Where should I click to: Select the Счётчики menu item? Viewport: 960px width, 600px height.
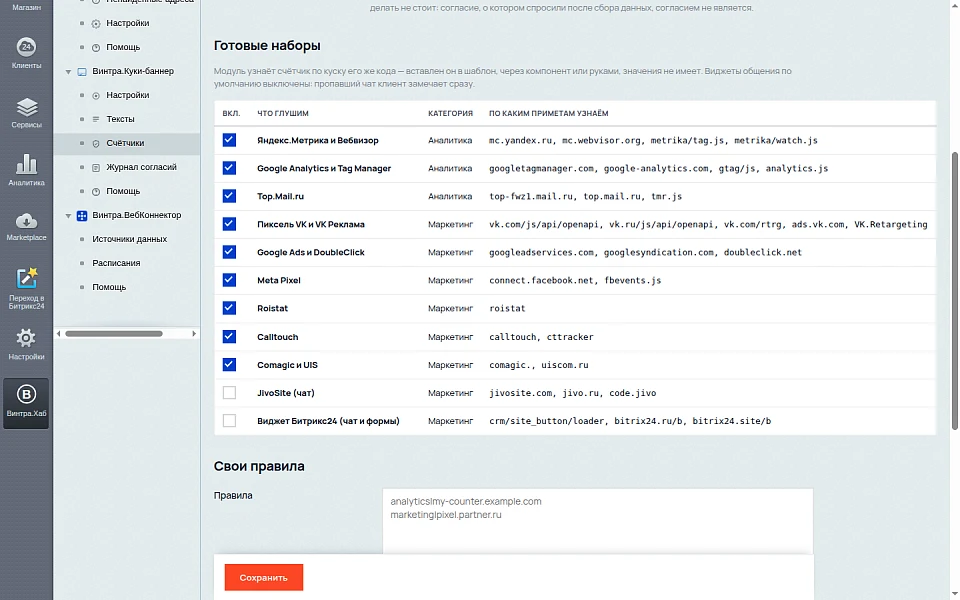tap(125, 143)
